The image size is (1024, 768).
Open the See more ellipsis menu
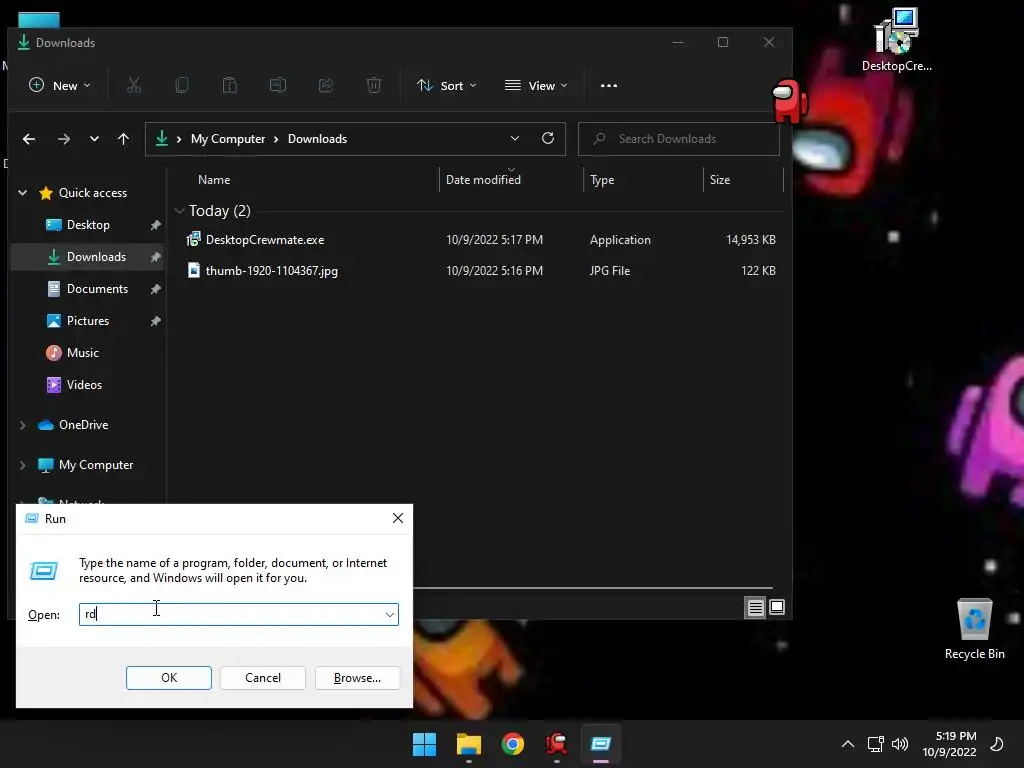pyautogui.click(x=609, y=86)
